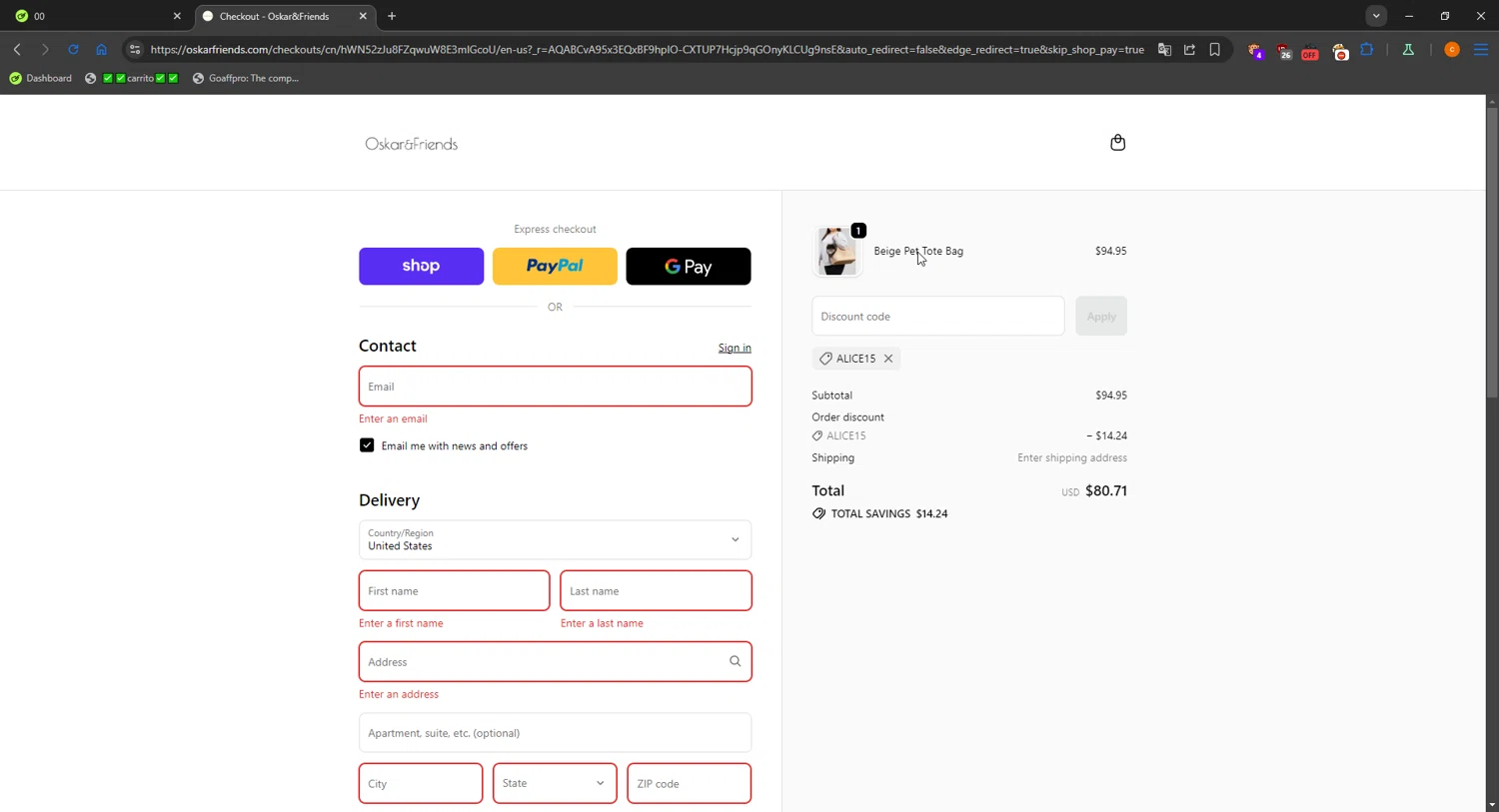Click the TOTAL SAVINGS $14.24 text
1499x812 pixels.
[889, 513]
